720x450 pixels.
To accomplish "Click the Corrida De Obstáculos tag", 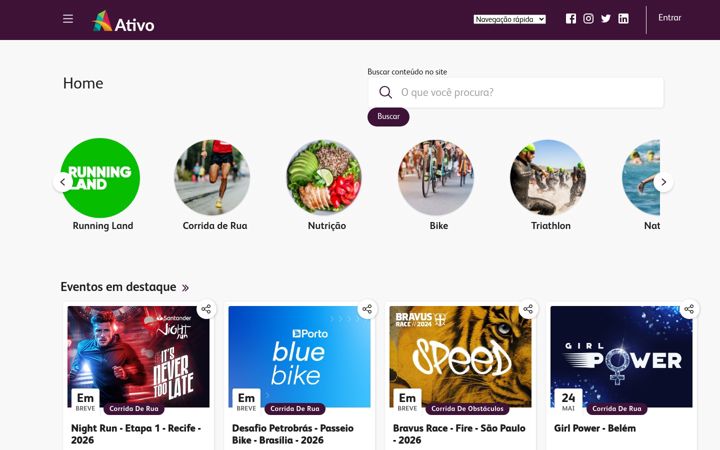I will [x=467, y=409].
